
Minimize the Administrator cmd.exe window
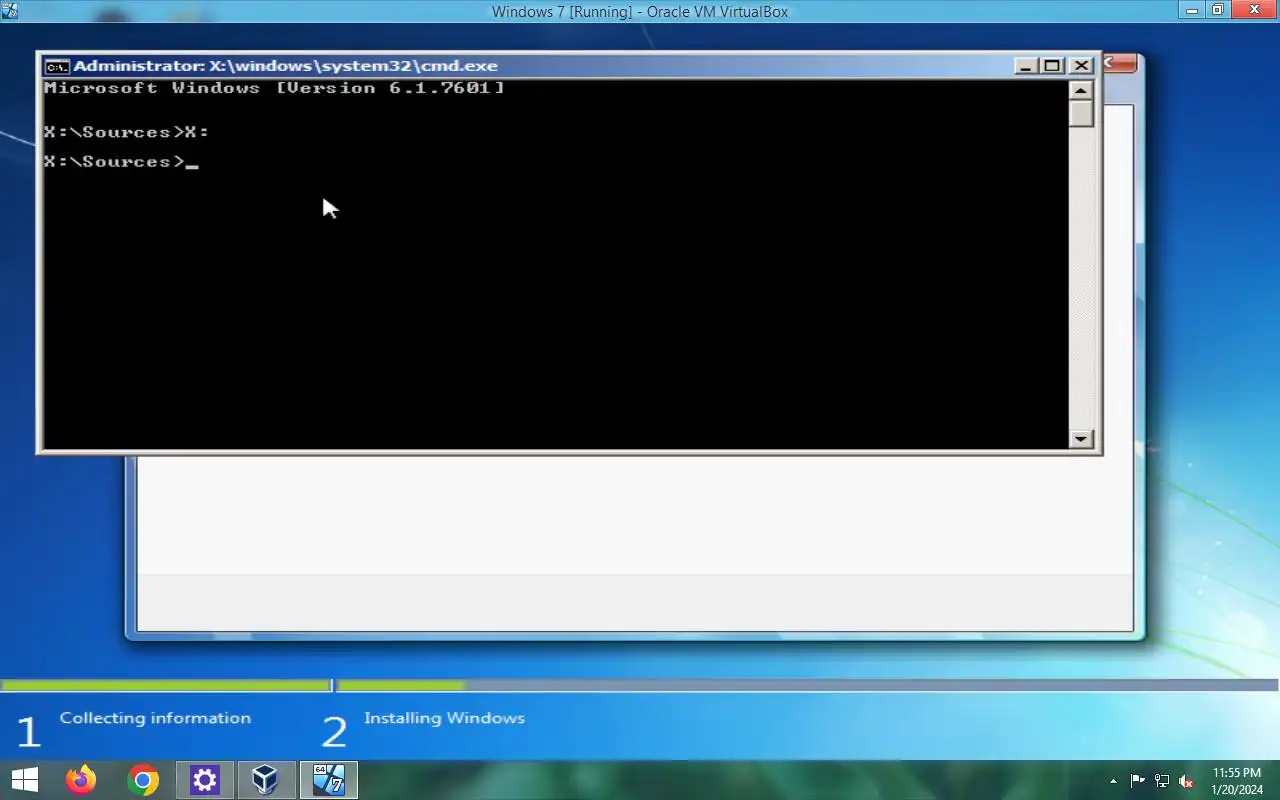pos(1025,66)
